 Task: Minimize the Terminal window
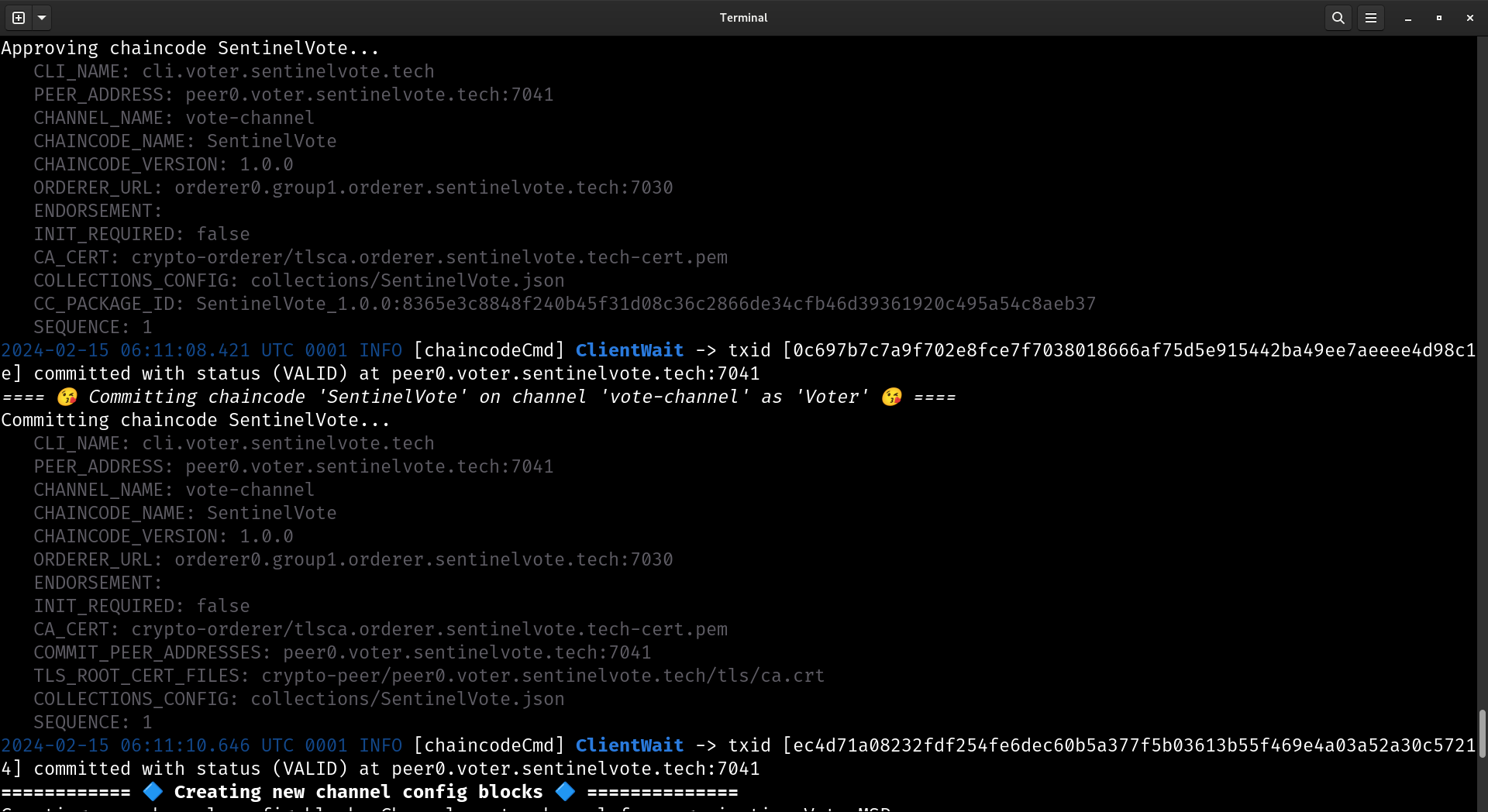point(1407,17)
